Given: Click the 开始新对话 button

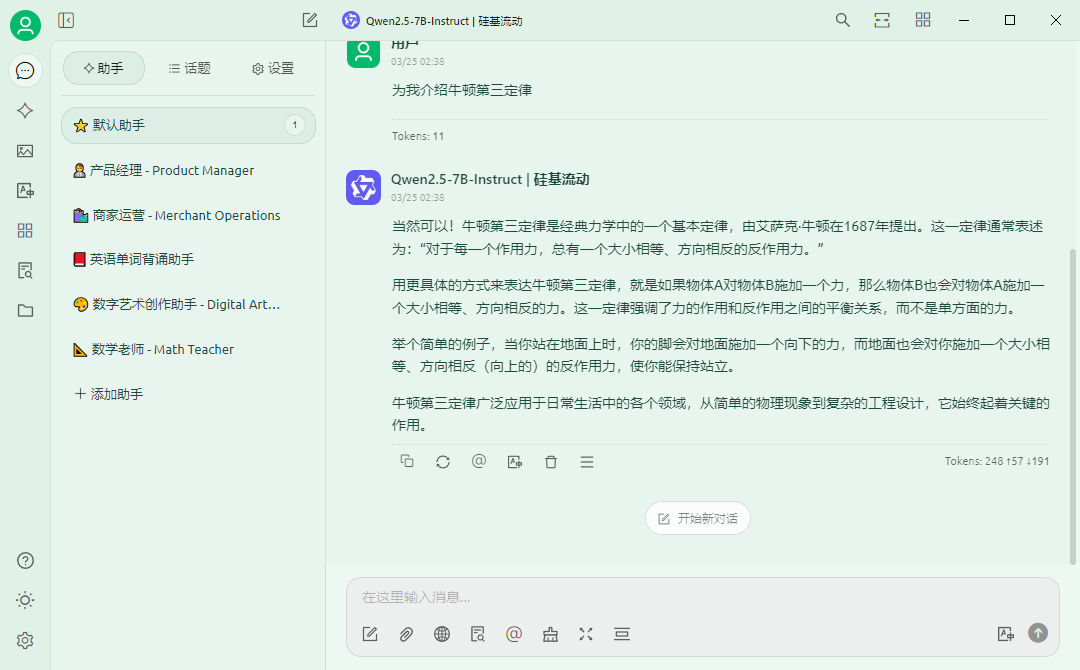Looking at the screenshot, I should coord(697,518).
